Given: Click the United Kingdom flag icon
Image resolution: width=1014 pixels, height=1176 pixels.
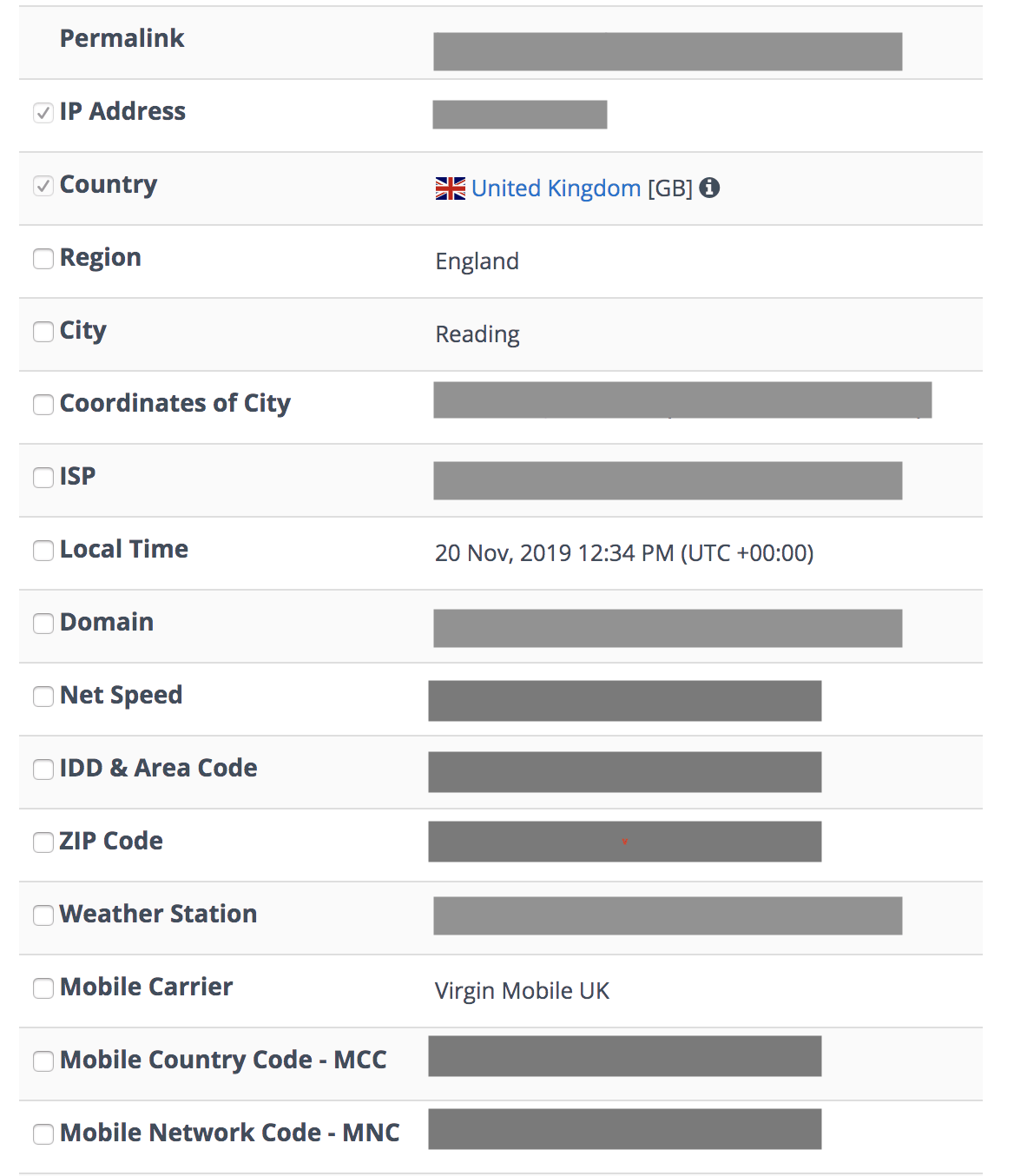Looking at the screenshot, I should [450, 188].
